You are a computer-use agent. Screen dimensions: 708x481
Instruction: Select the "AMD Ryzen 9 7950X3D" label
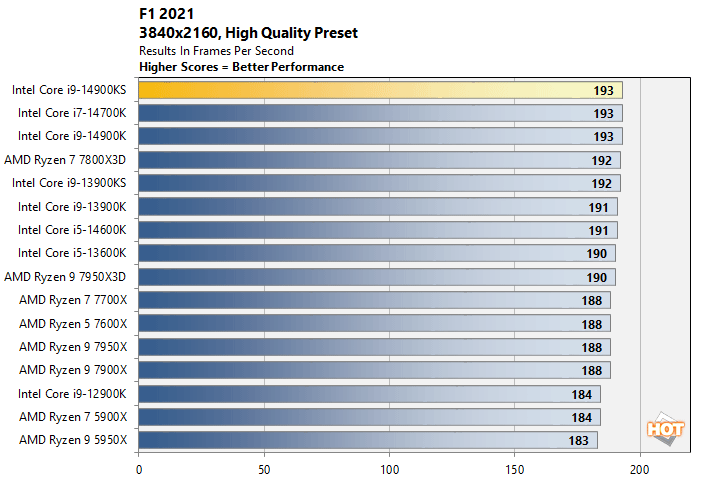(x=65, y=277)
